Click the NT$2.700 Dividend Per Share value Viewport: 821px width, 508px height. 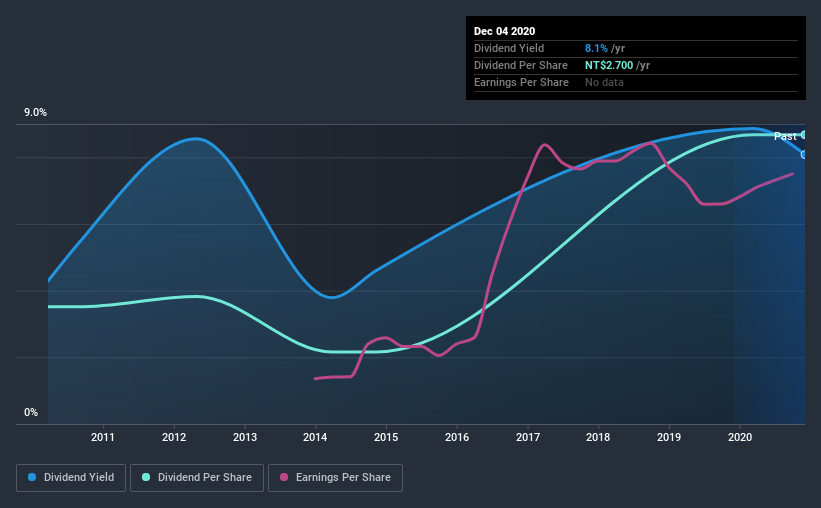tap(608, 65)
